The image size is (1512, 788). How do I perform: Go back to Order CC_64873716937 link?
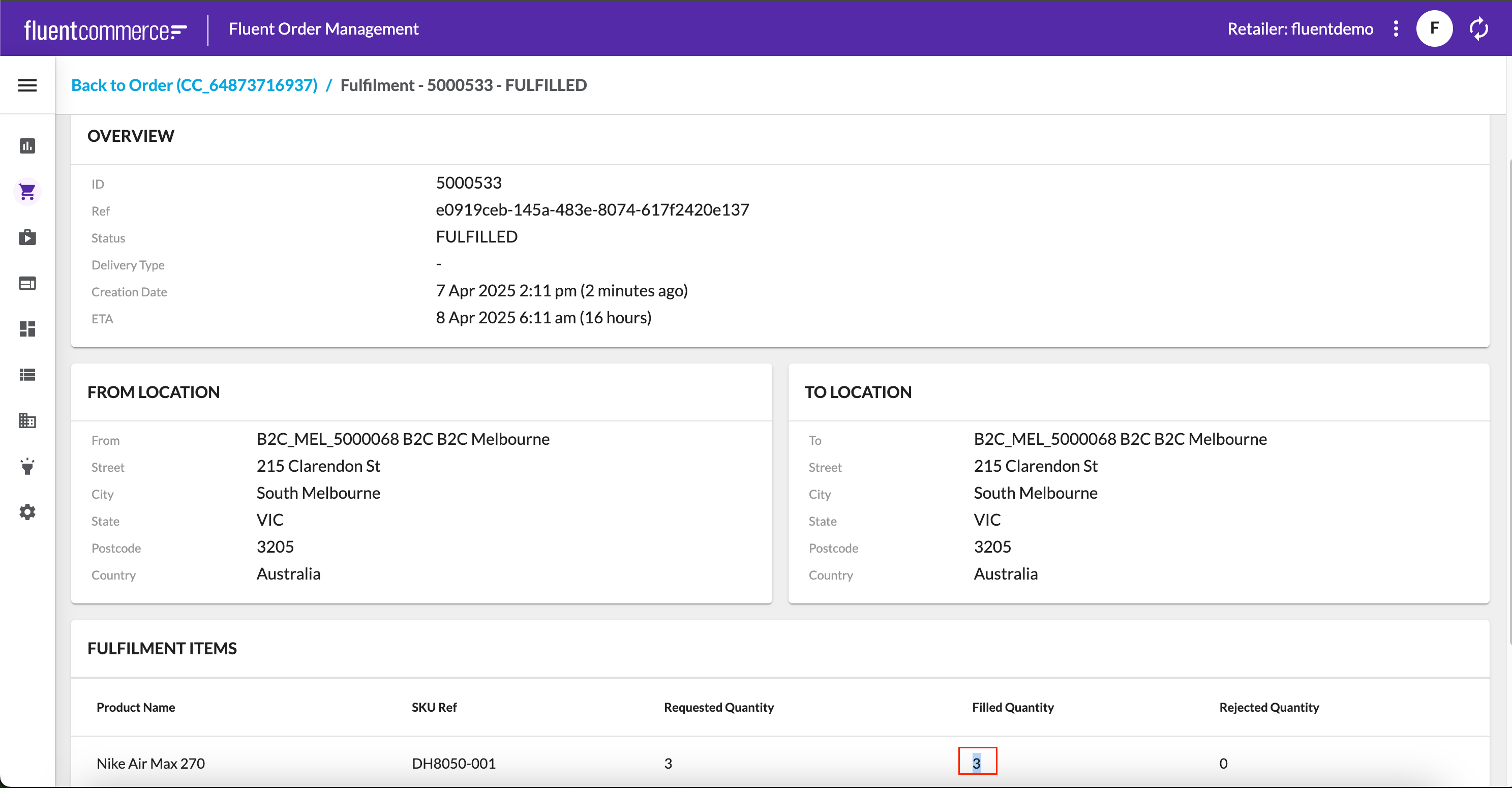[194, 86]
